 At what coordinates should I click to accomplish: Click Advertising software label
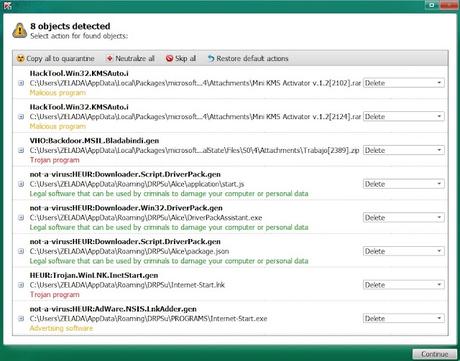tap(61, 328)
